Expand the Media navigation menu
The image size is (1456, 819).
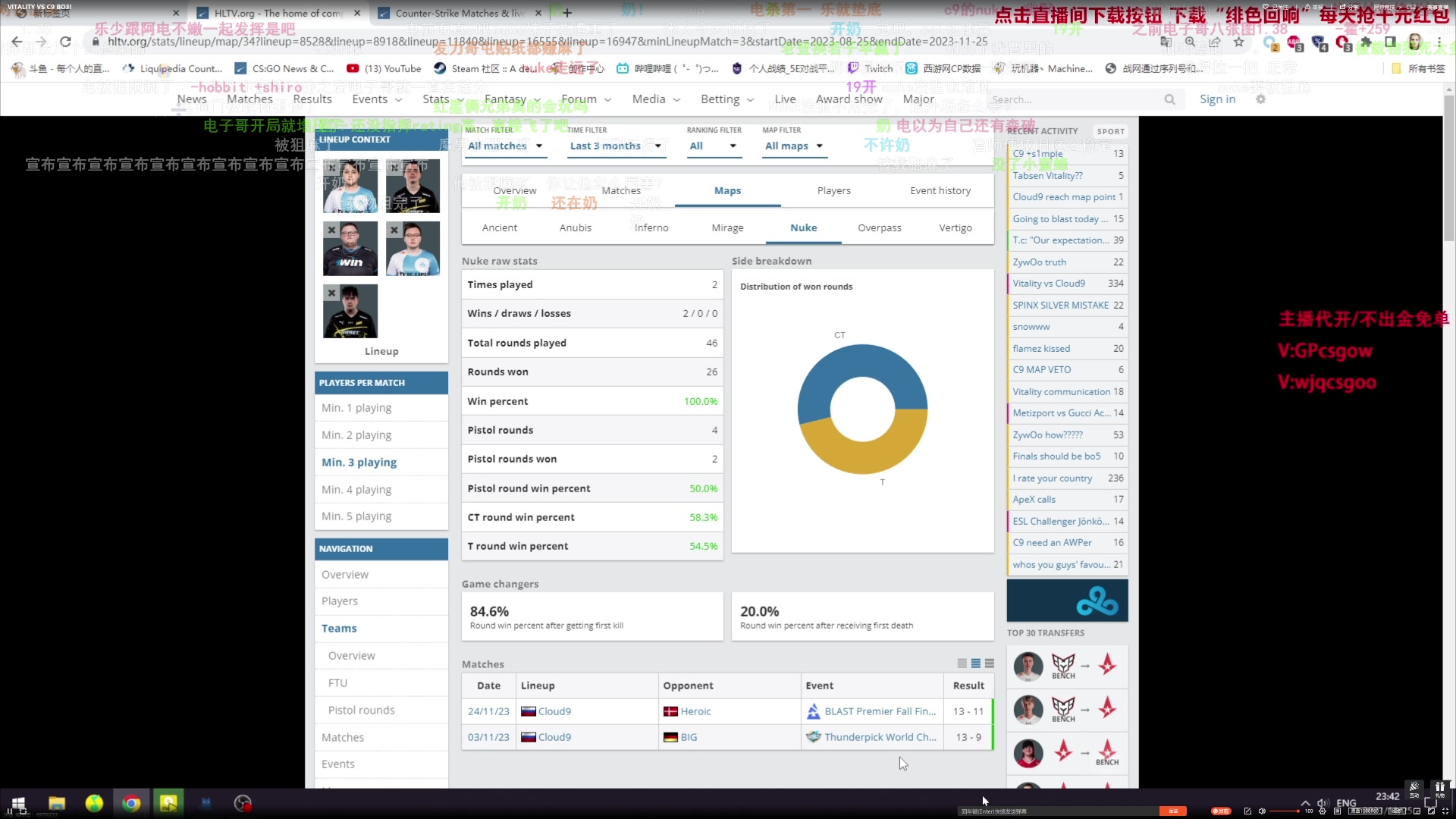[x=656, y=99]
